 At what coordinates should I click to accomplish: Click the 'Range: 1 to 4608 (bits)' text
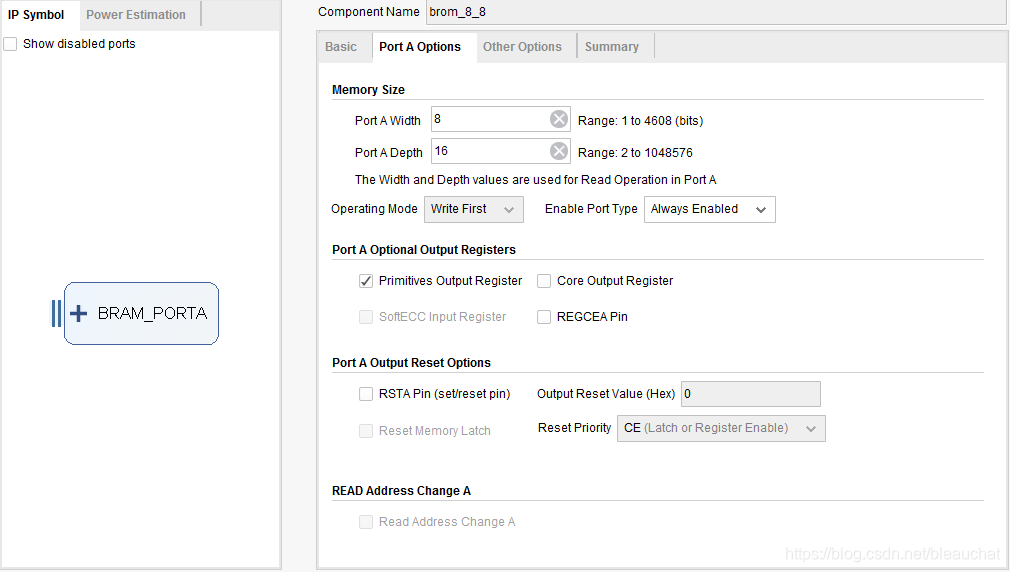[640, 121]
